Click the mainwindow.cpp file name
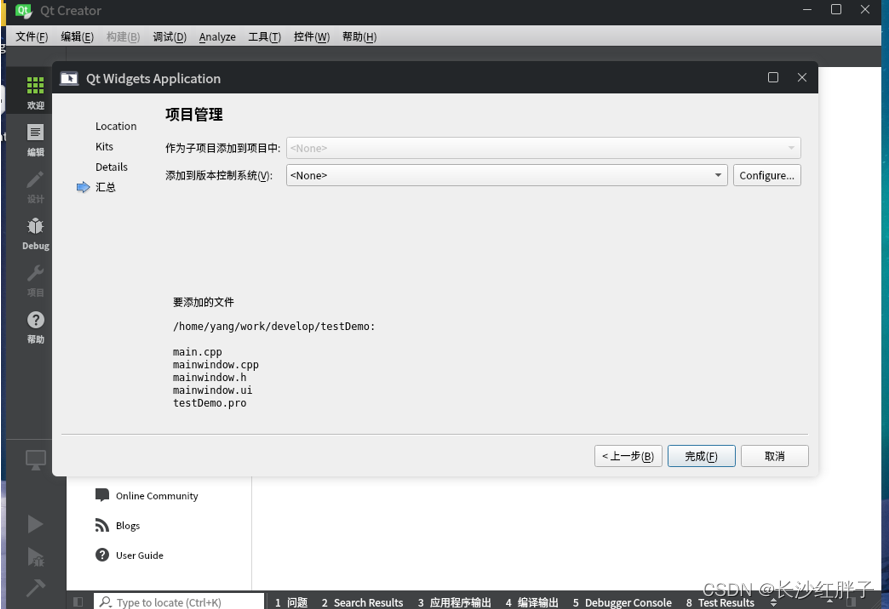This screenshot has height=609, width=889. (215, 365)
